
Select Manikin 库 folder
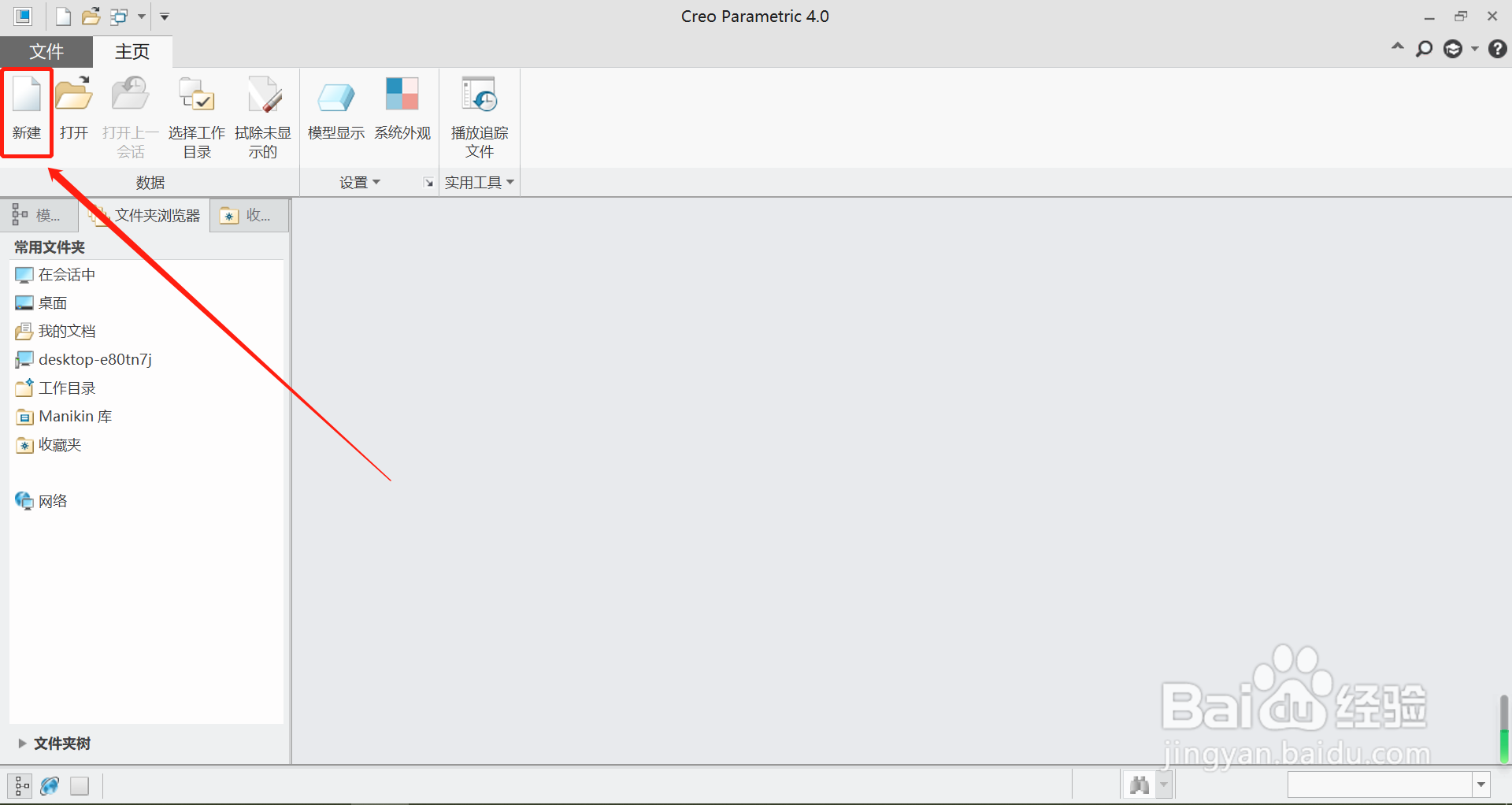tap(64, 417)
